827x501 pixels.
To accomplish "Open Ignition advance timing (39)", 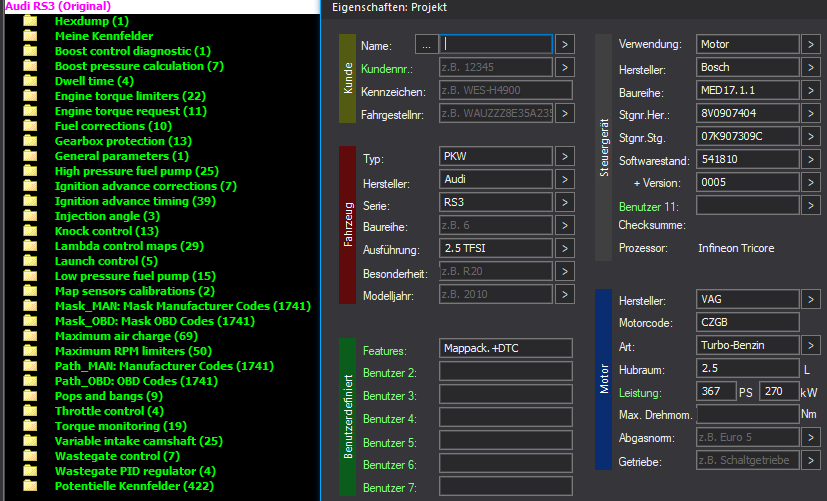I will pos(135,201).
